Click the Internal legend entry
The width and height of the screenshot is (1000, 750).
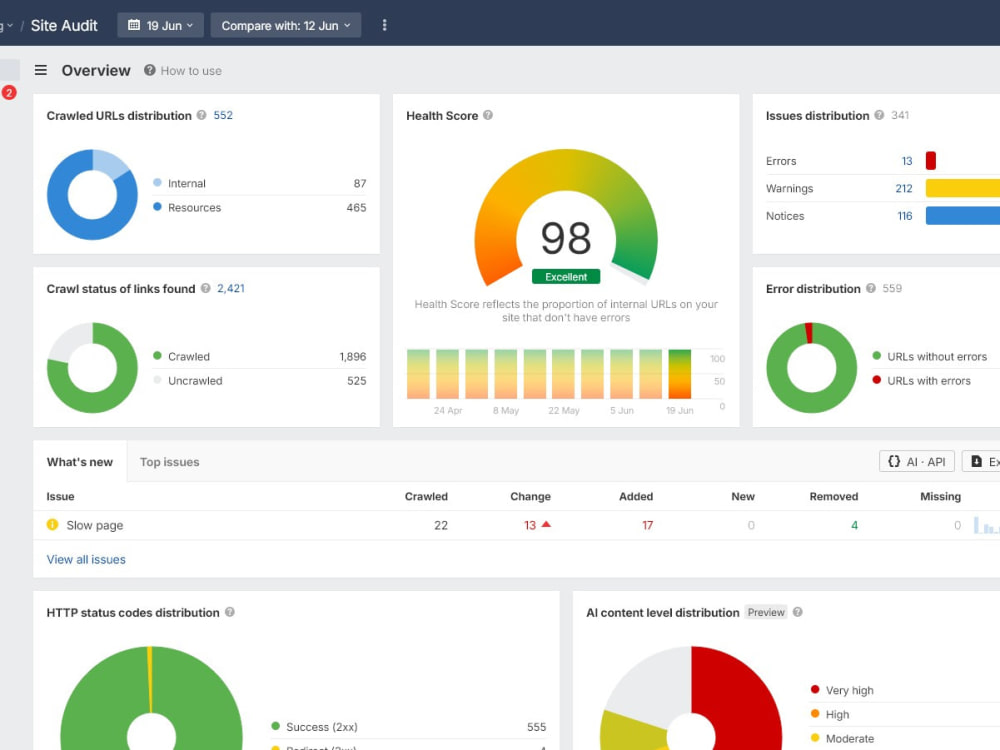pos(186,183)
